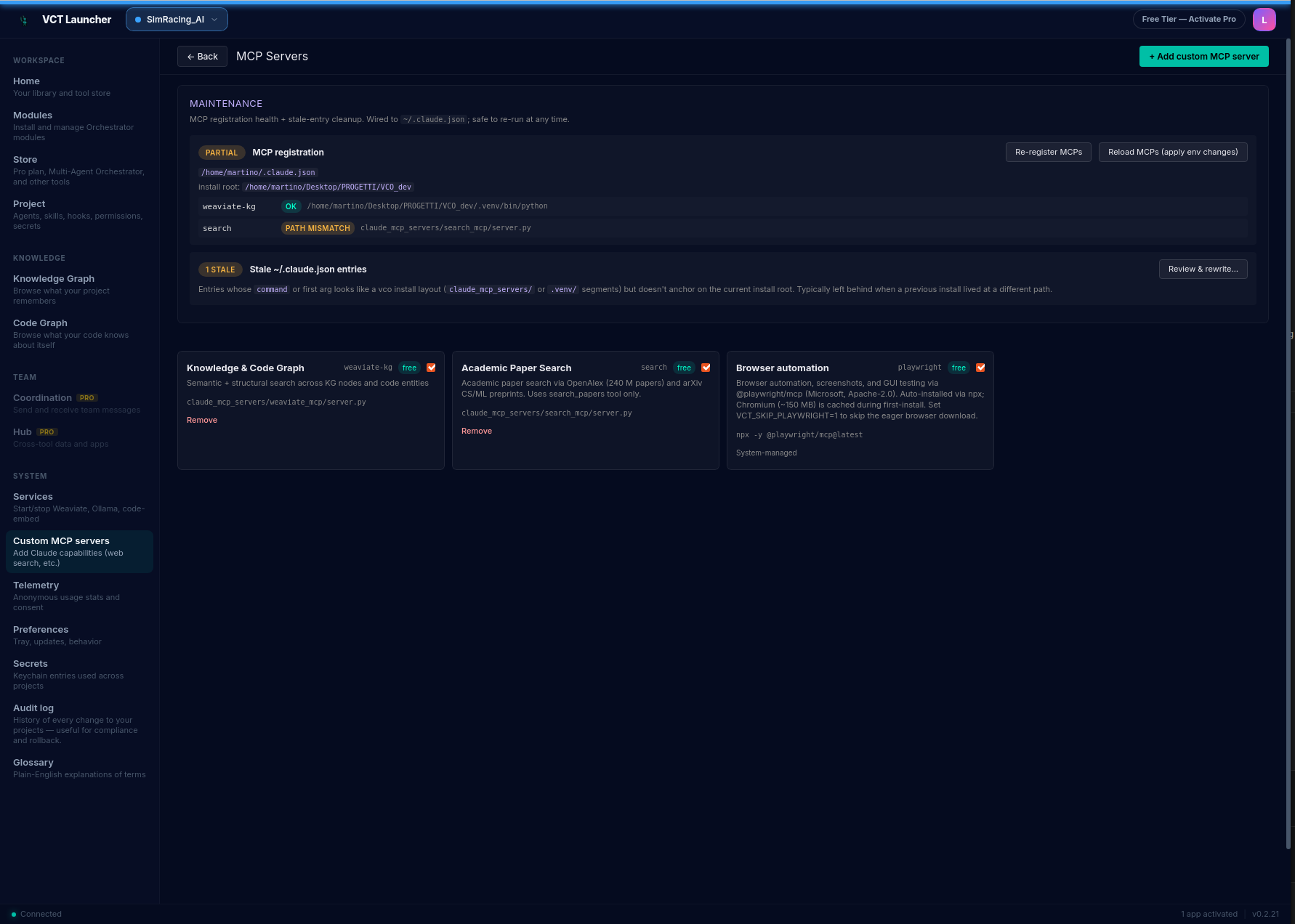Click the /home/martino/.claude.json path
This screenshot has width=1295, height=924.
tap(258, 173)
